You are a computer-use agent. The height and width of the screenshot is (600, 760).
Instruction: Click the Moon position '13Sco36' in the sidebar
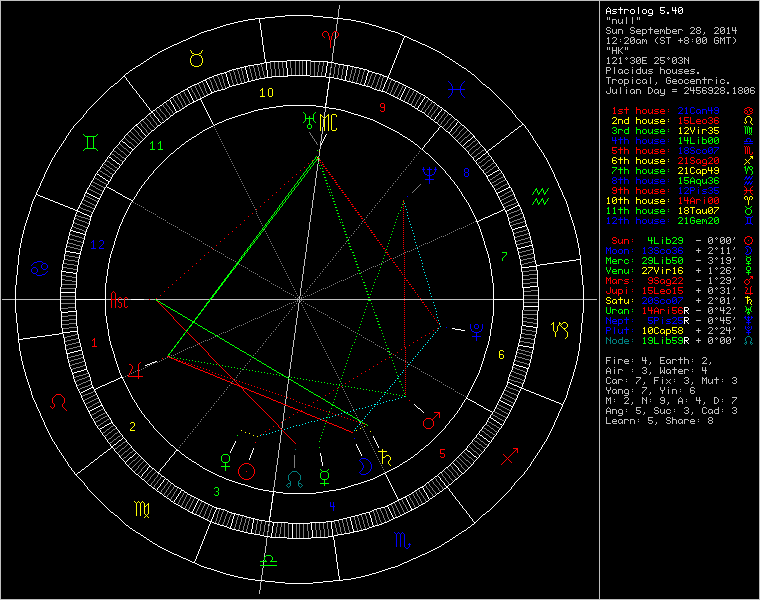pyautogui.click(x=663, y=251)
